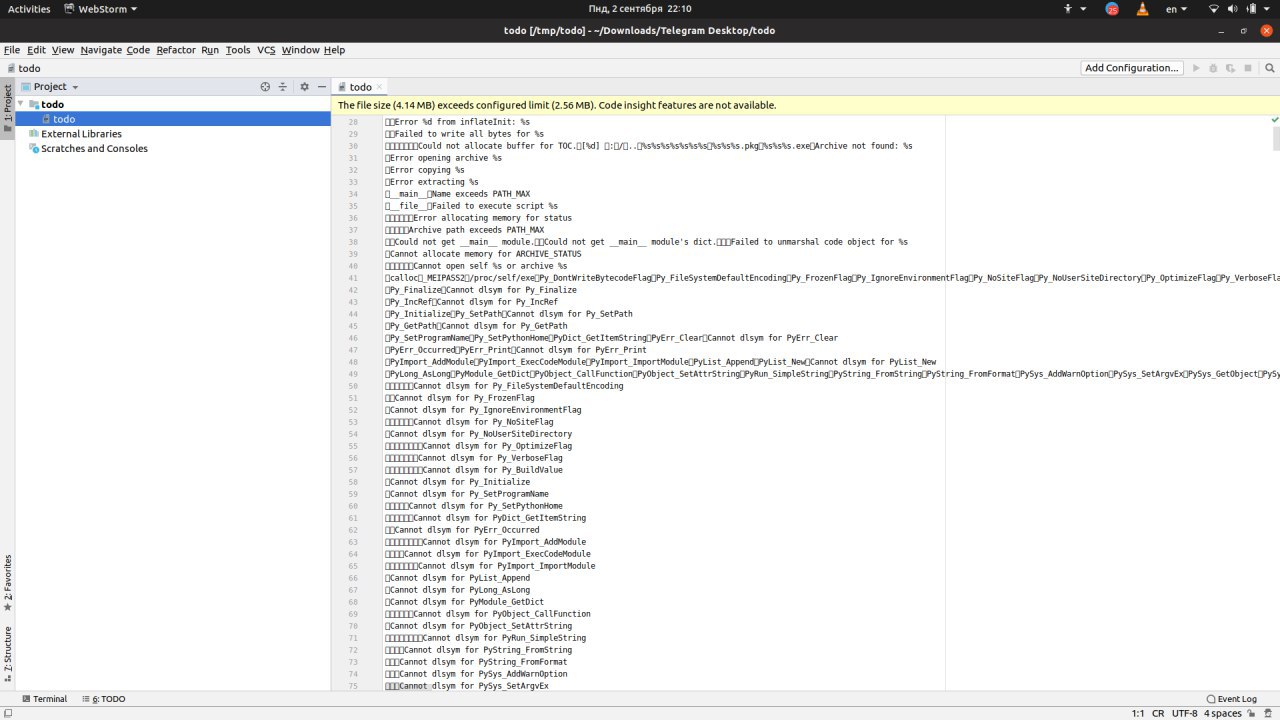Click Run with Coverage icon
The image size is (1280, 720).
click(1230, 68)
